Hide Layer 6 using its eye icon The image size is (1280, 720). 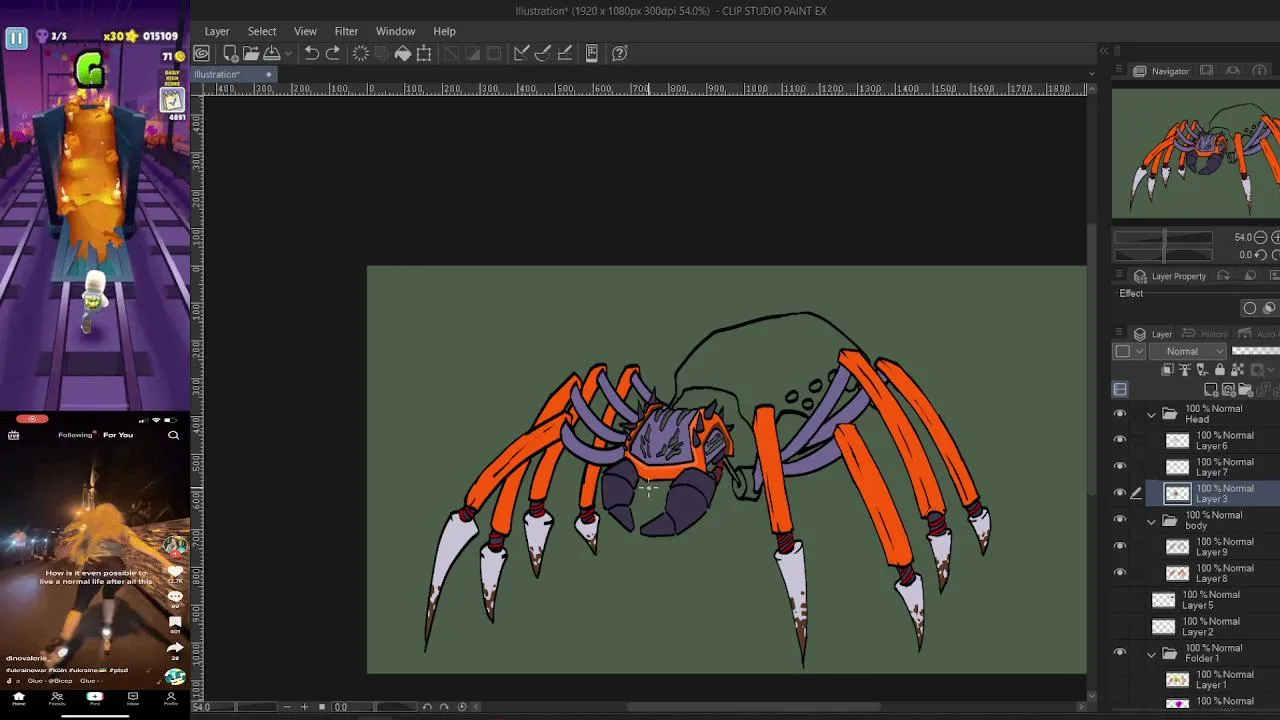1120,440
